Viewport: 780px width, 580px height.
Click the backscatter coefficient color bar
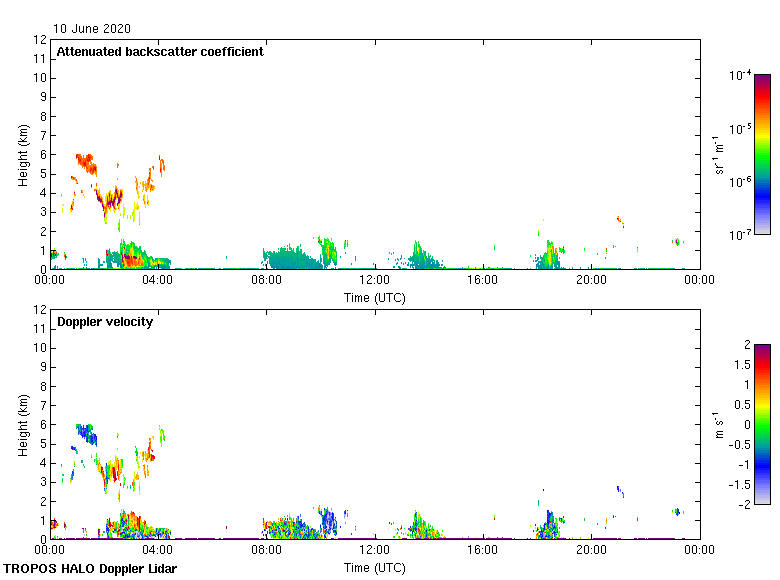(x=762, y=154)
